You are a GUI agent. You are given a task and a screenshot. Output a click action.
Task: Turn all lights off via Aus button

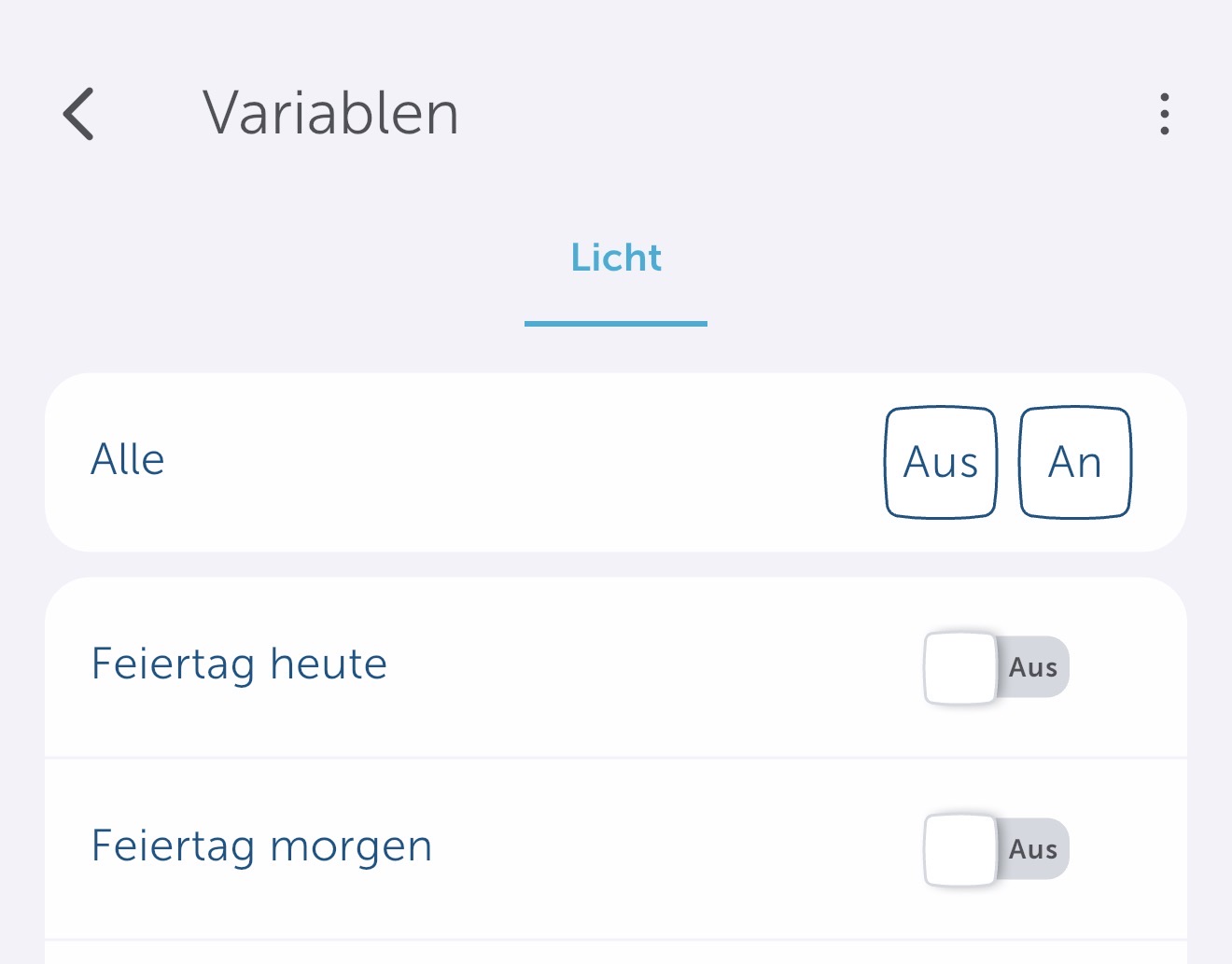940,461
